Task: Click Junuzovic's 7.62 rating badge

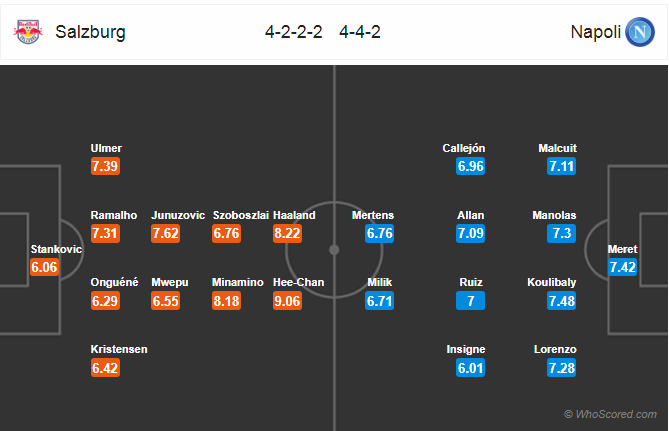Action: click(165, 233)
